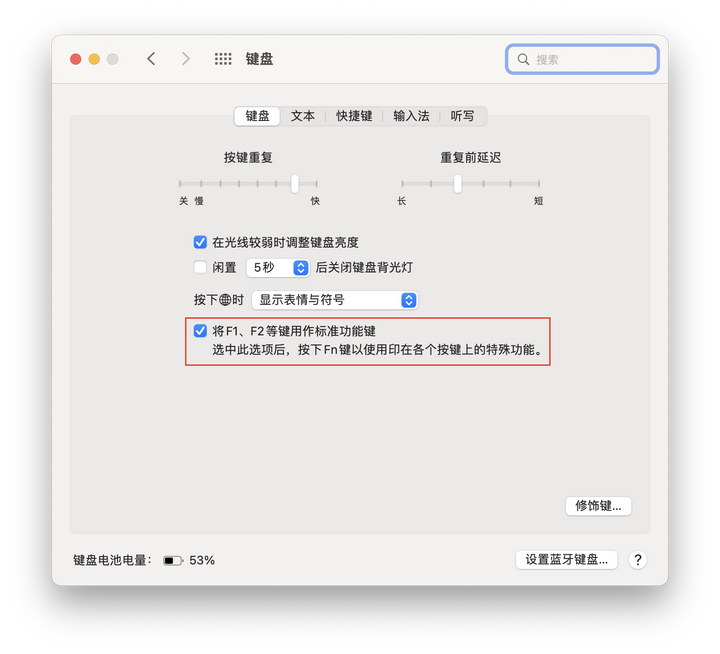This screenshot has height=654, width=720.
Task: Click the 设置蓝牙键盘... button
Action: [x=566, y=560]
